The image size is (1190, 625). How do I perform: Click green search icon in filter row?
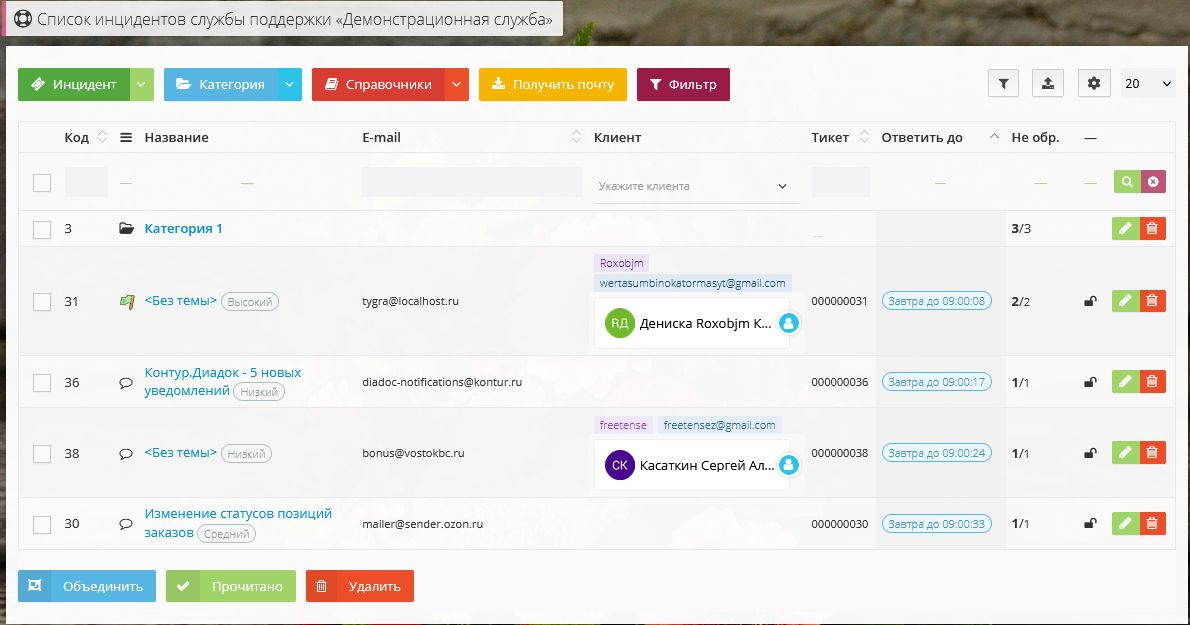(x=1127, y=182)
